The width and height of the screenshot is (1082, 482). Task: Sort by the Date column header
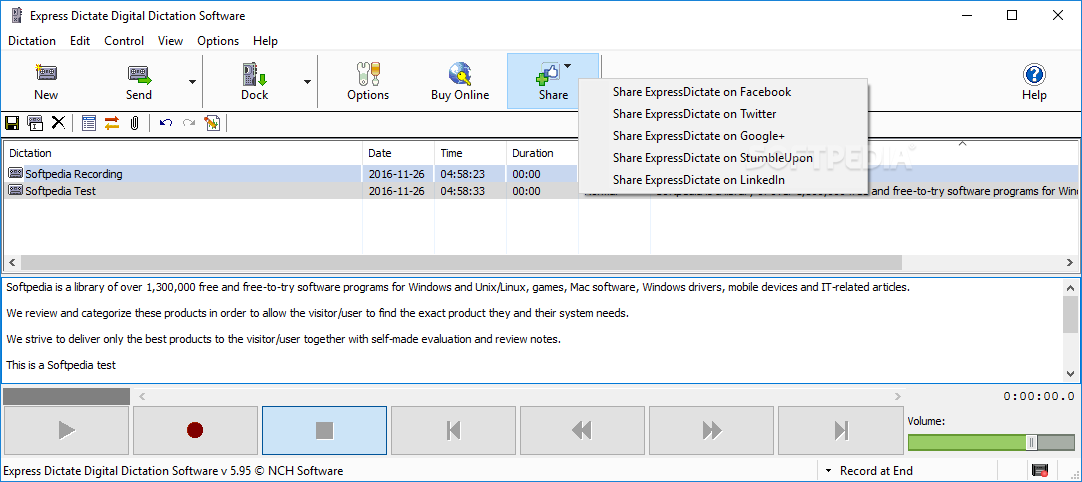[x=399, y=153]
